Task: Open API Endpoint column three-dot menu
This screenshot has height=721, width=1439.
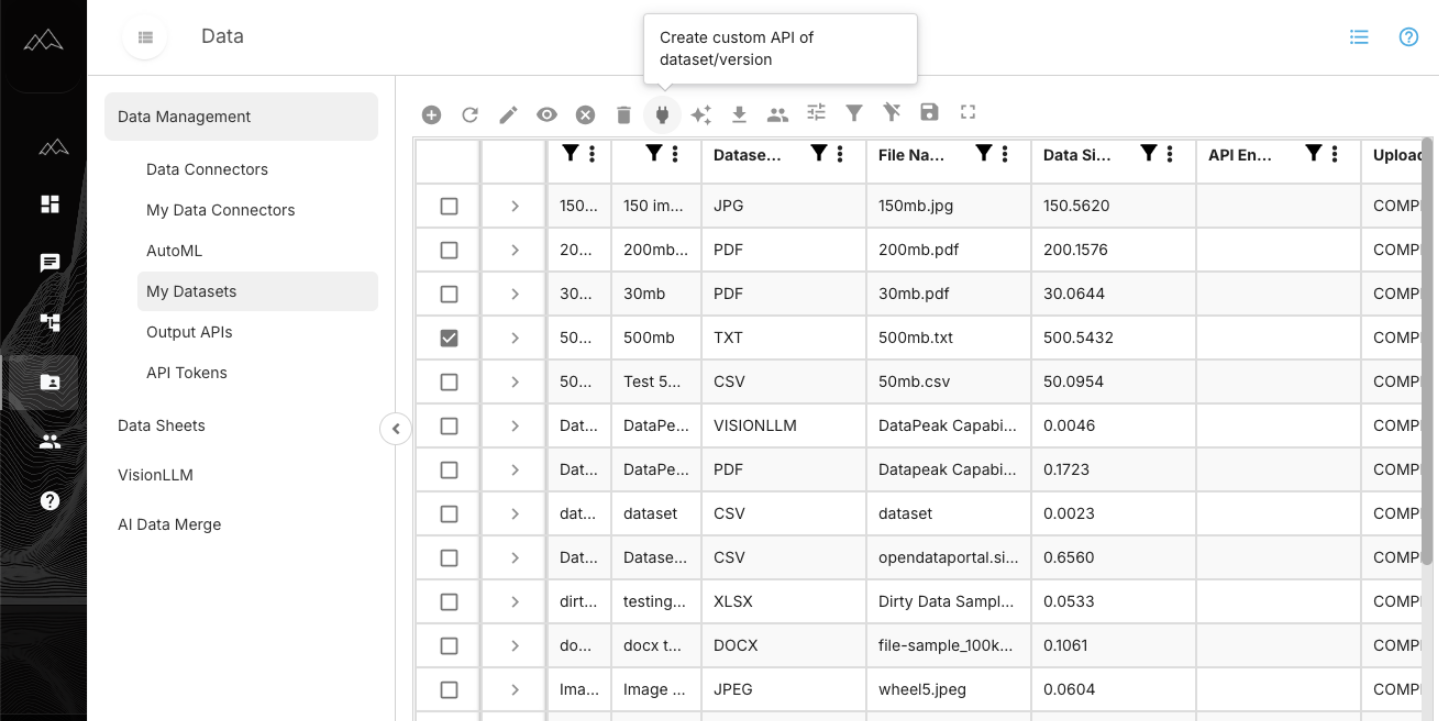Action: [x=1337, y=153]
